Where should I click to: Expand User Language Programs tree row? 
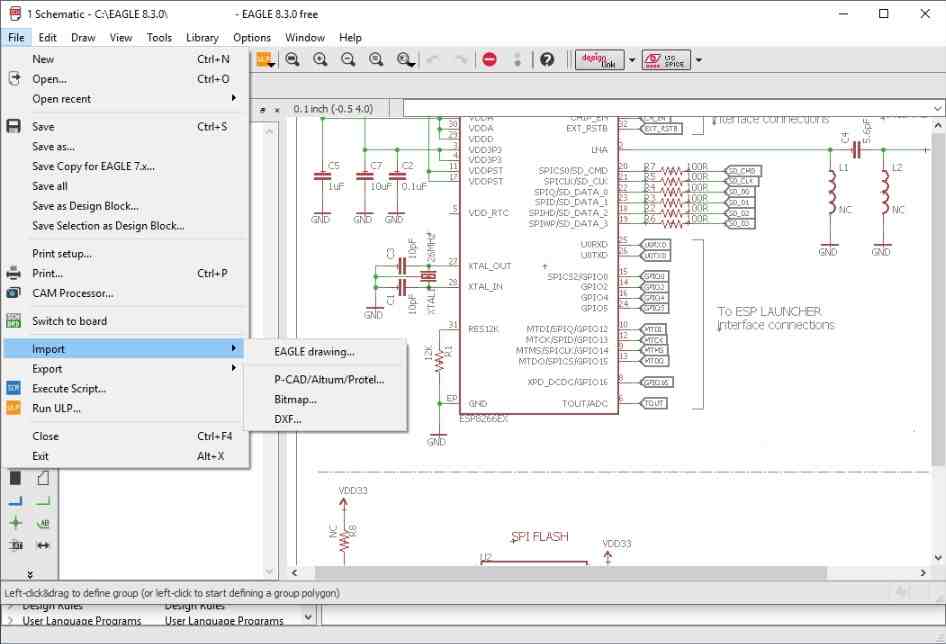tap(10, 620)
